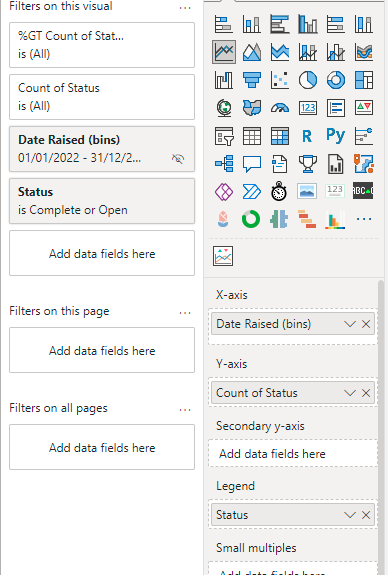Expand the %GT Count of Status filter card
Screen dimensions: 388x575
coord(102,45)
